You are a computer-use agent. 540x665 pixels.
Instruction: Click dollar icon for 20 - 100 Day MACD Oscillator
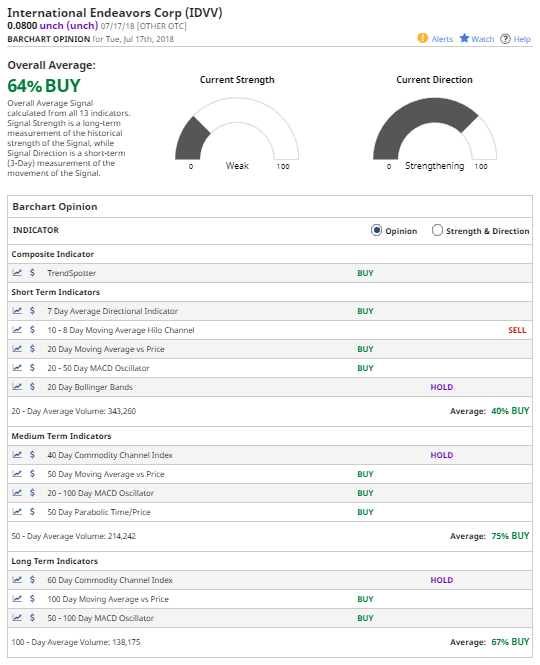[x=32, y=493]
